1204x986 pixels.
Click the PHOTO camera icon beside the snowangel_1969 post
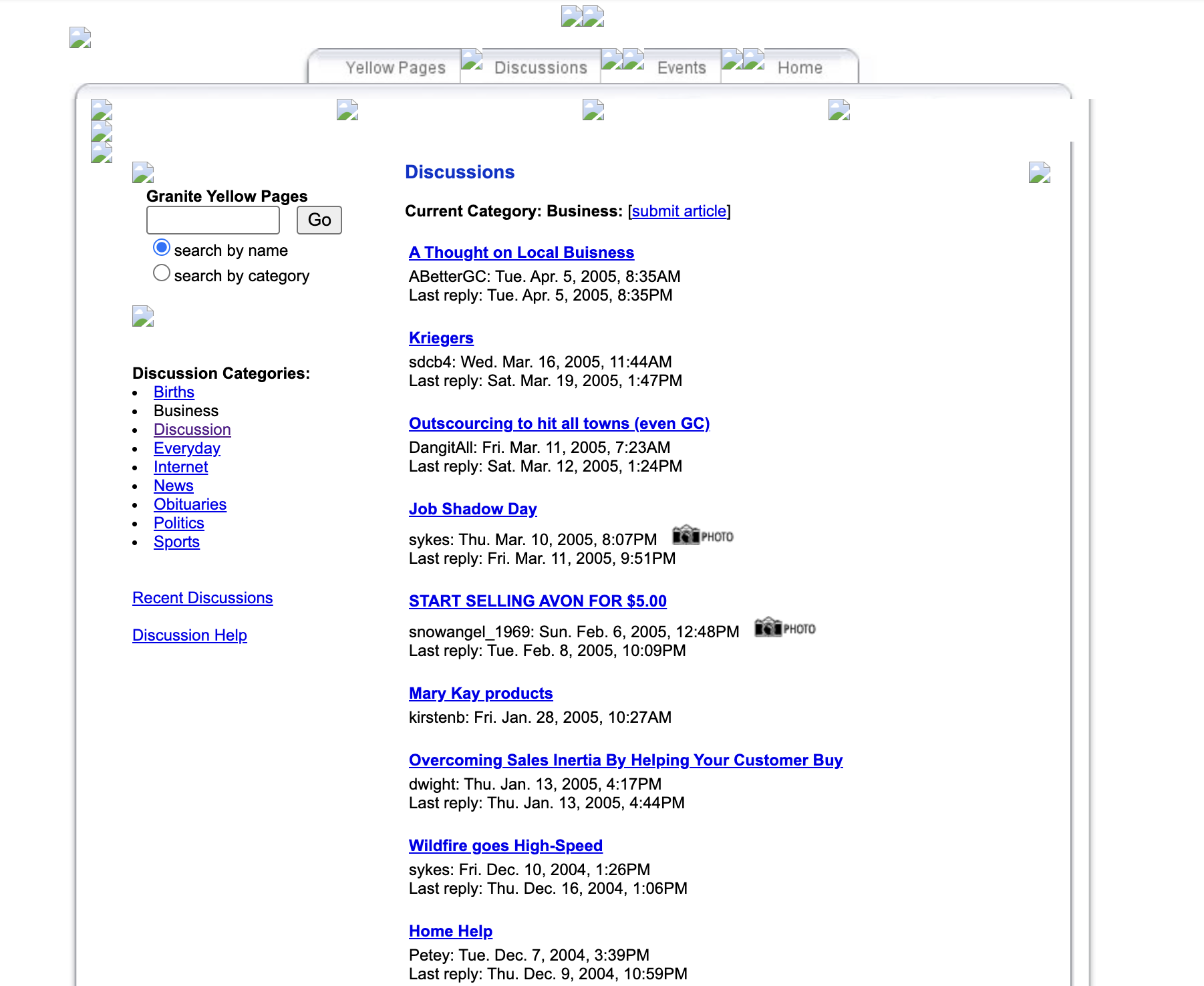tap(784, 628)
